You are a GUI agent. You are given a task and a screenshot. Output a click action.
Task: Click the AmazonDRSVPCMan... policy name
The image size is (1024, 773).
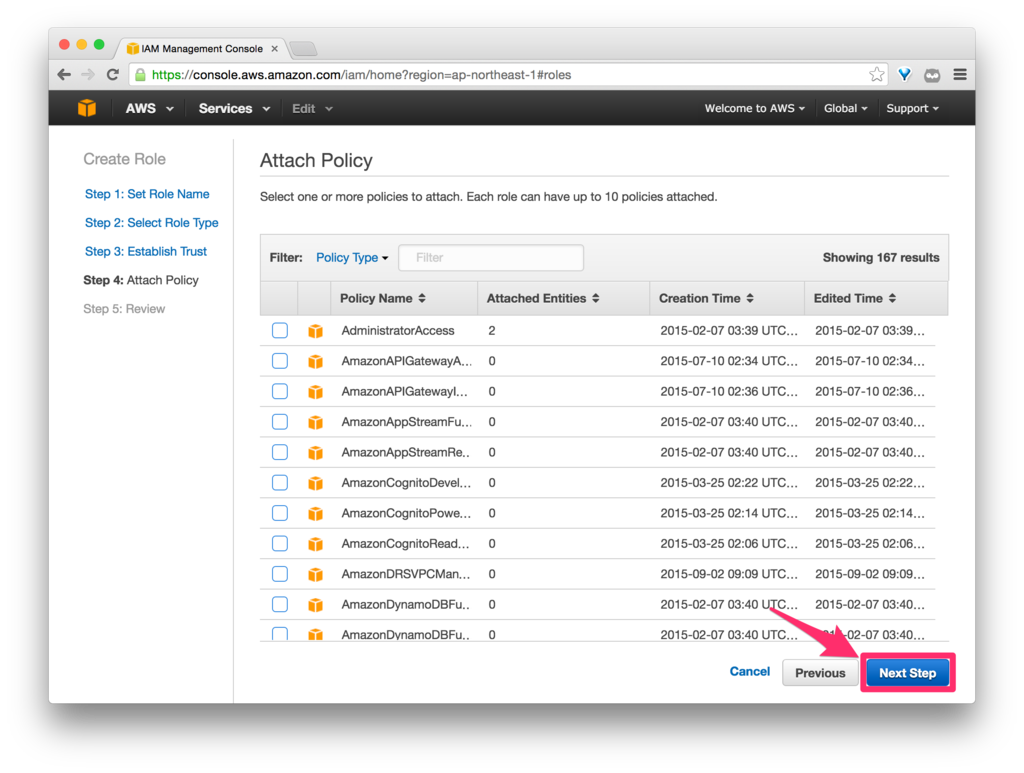(406, 575)
